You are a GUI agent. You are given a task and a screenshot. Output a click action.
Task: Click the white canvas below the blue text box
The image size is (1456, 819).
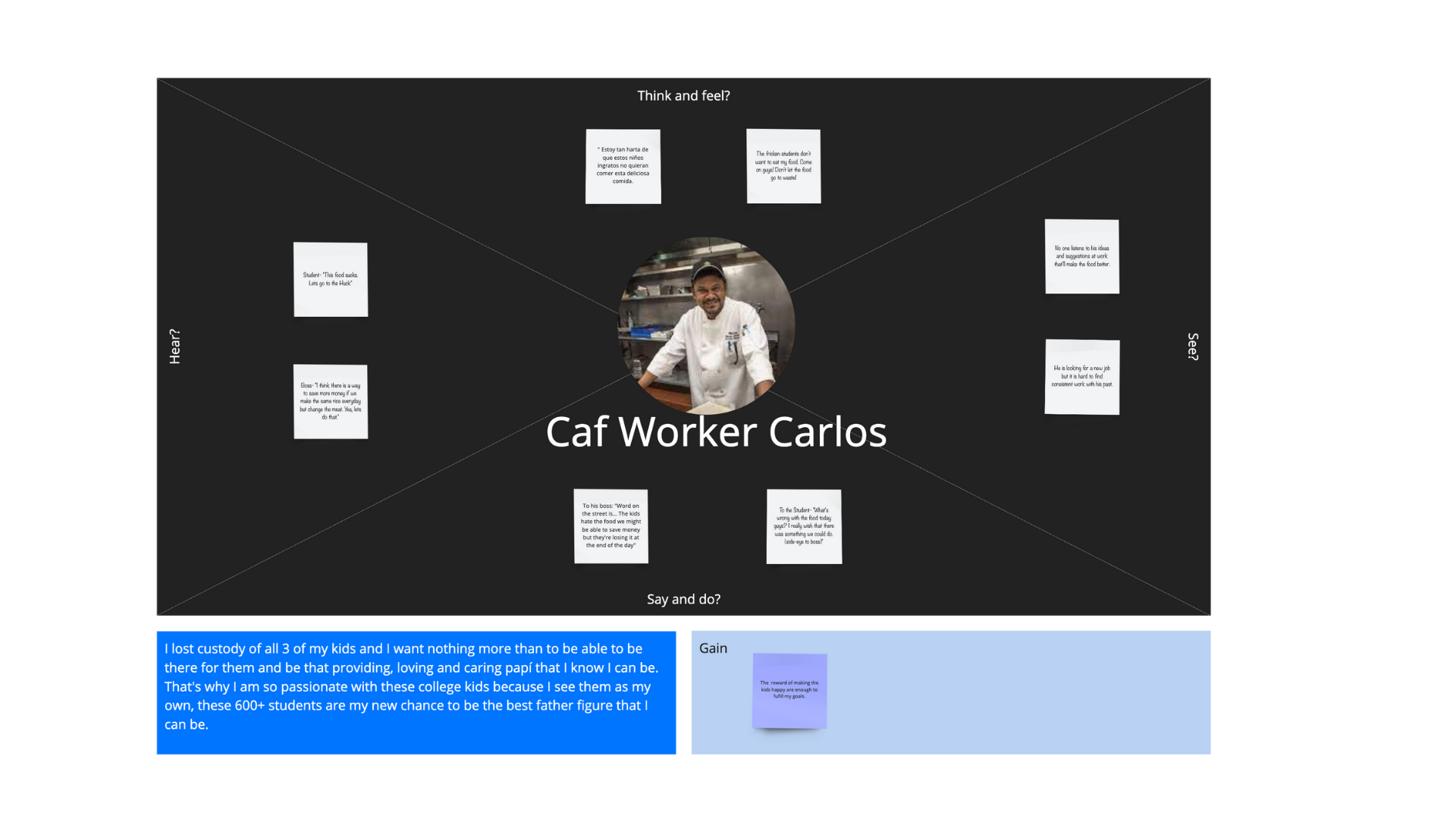click(x=416, y=785)
